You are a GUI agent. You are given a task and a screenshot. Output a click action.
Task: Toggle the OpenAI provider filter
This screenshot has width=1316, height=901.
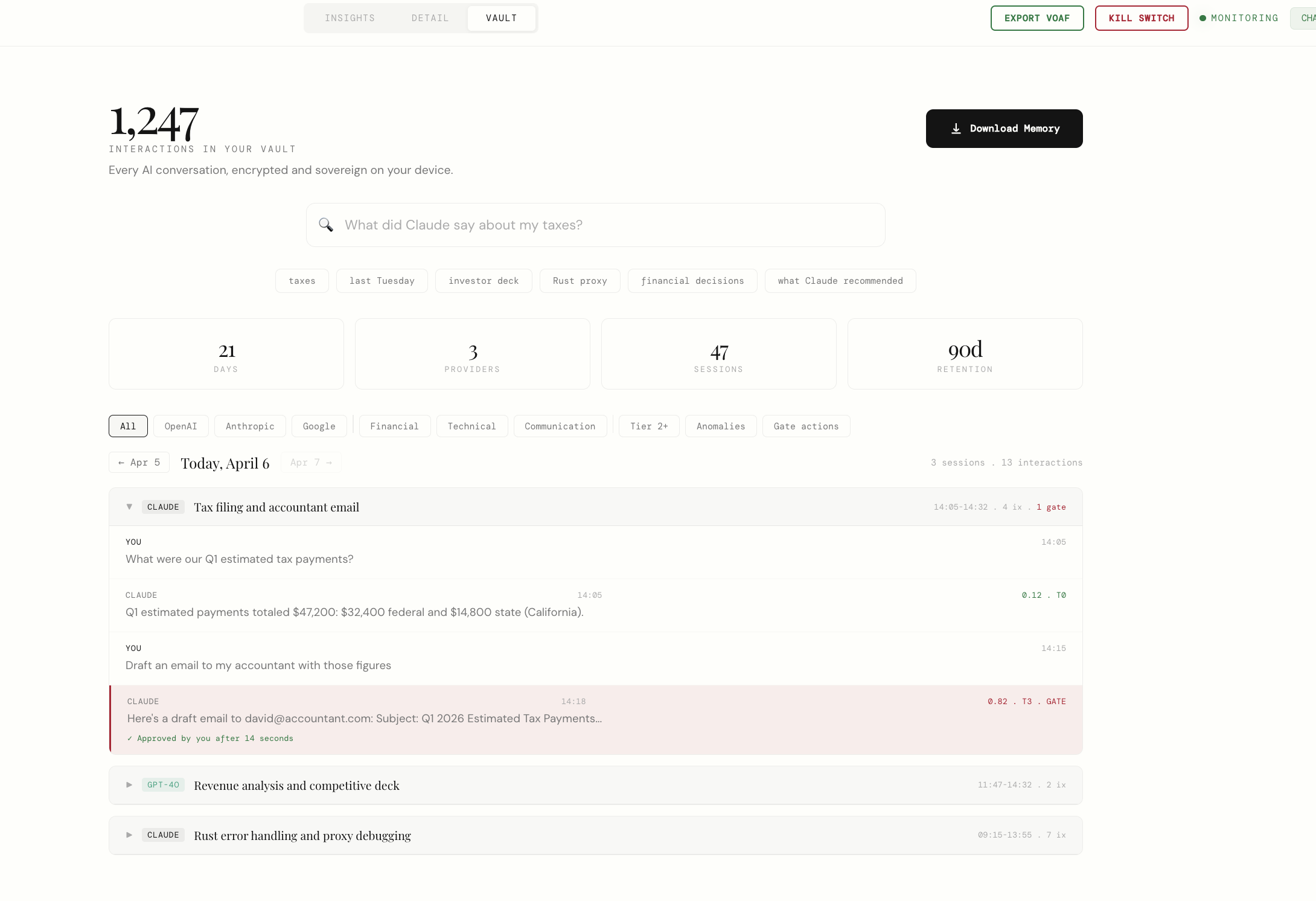[x=181, y=426]
